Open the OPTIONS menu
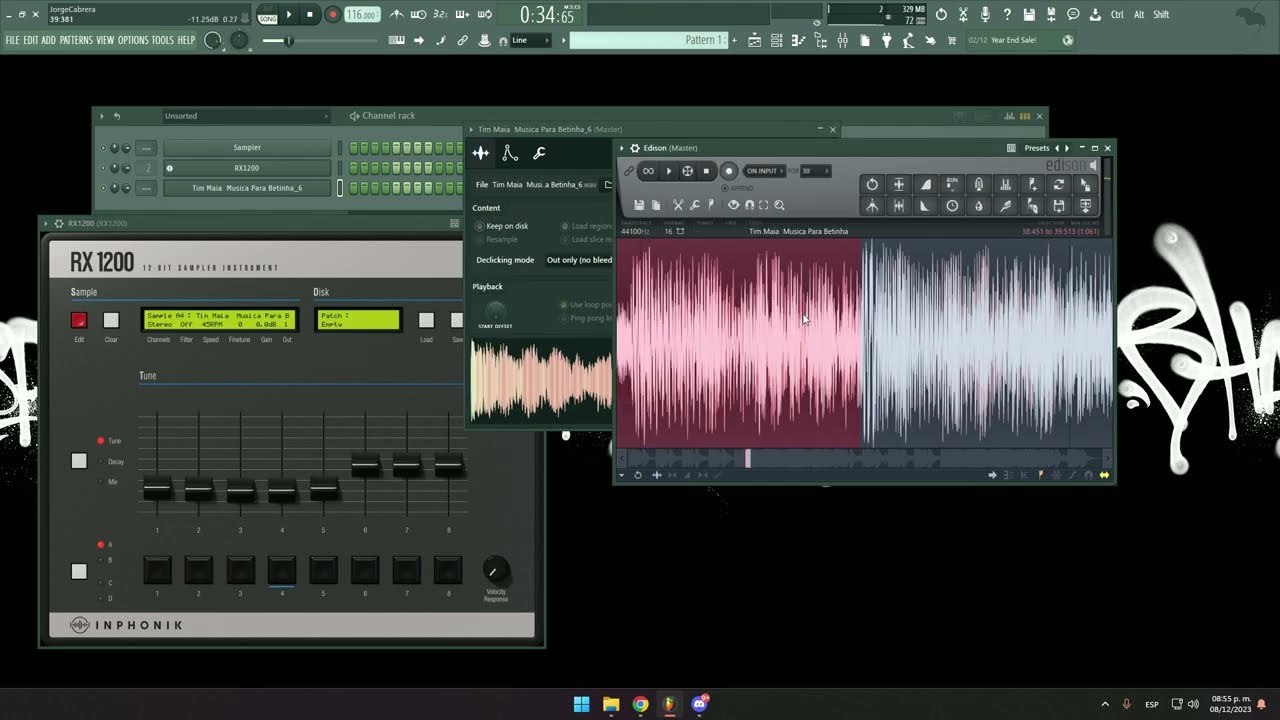 point(133,40)
